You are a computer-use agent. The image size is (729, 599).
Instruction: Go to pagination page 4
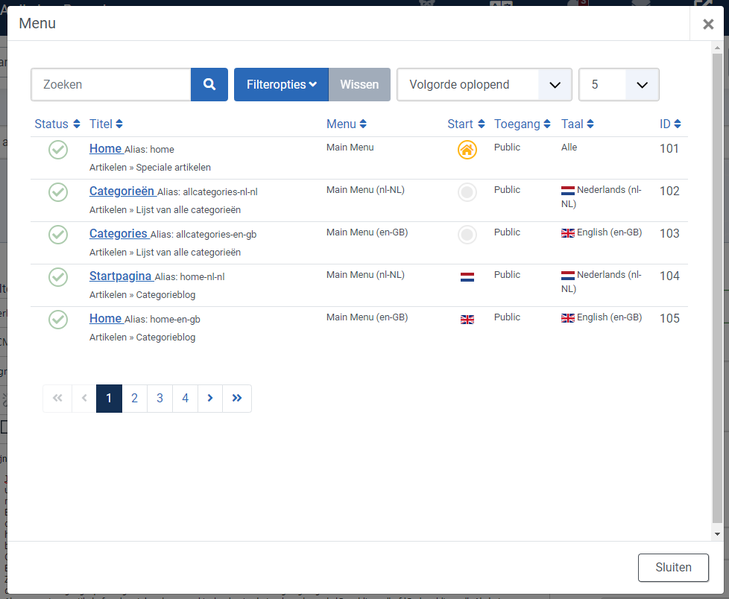[185, 399]
